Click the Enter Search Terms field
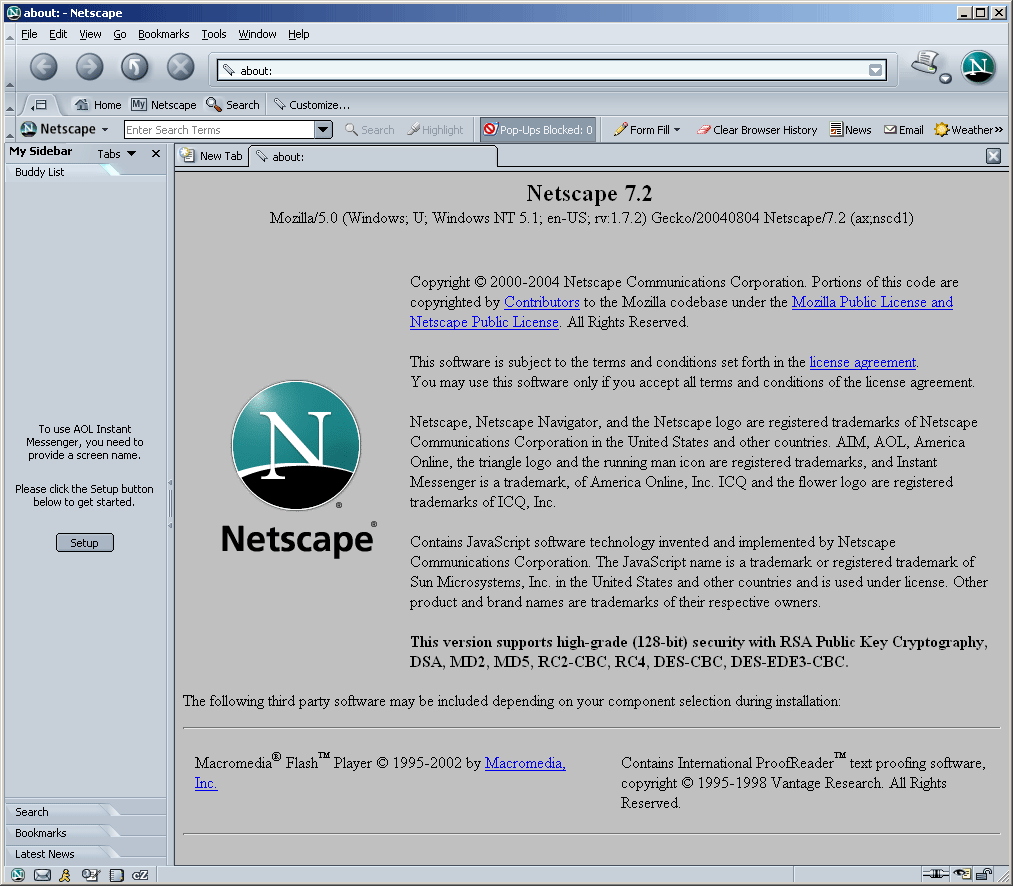 point(220,130)
